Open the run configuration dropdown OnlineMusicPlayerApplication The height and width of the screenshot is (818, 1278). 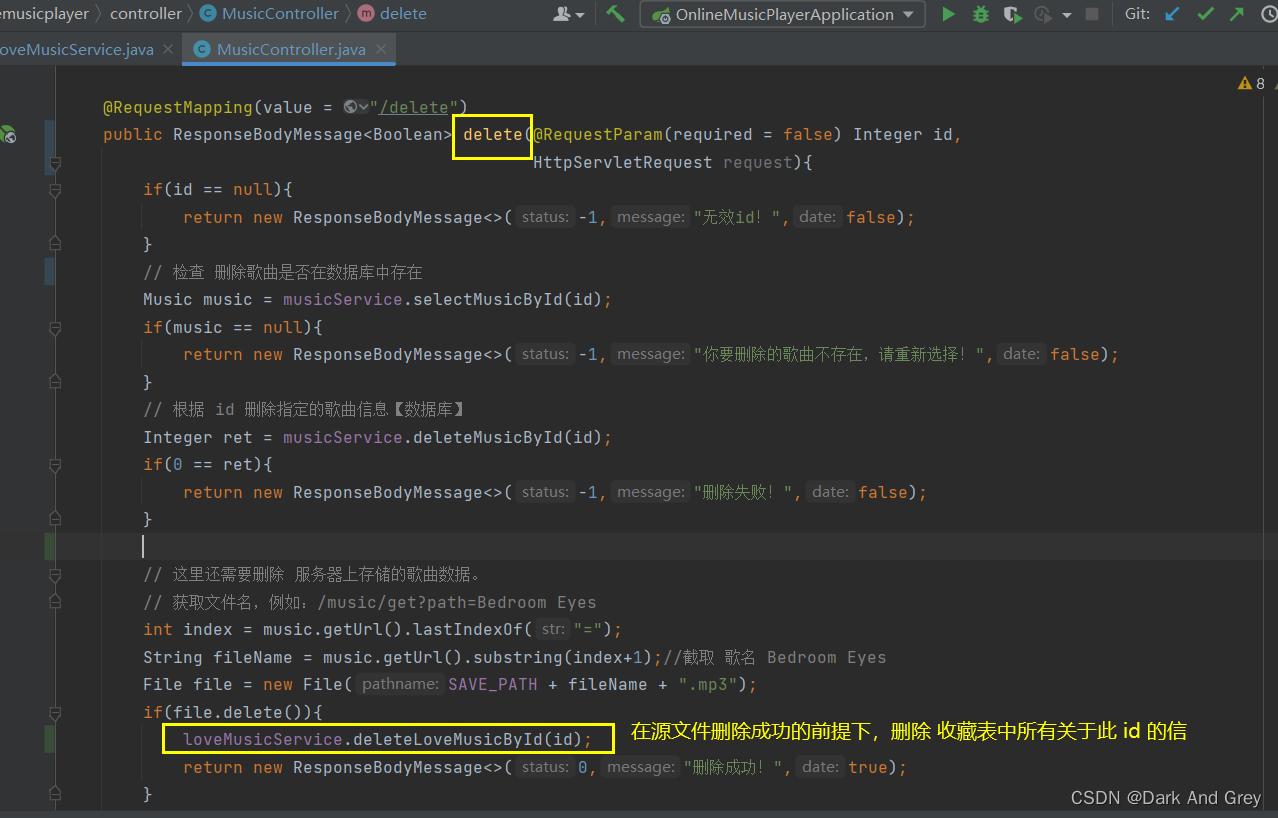[x=783, y=14]
